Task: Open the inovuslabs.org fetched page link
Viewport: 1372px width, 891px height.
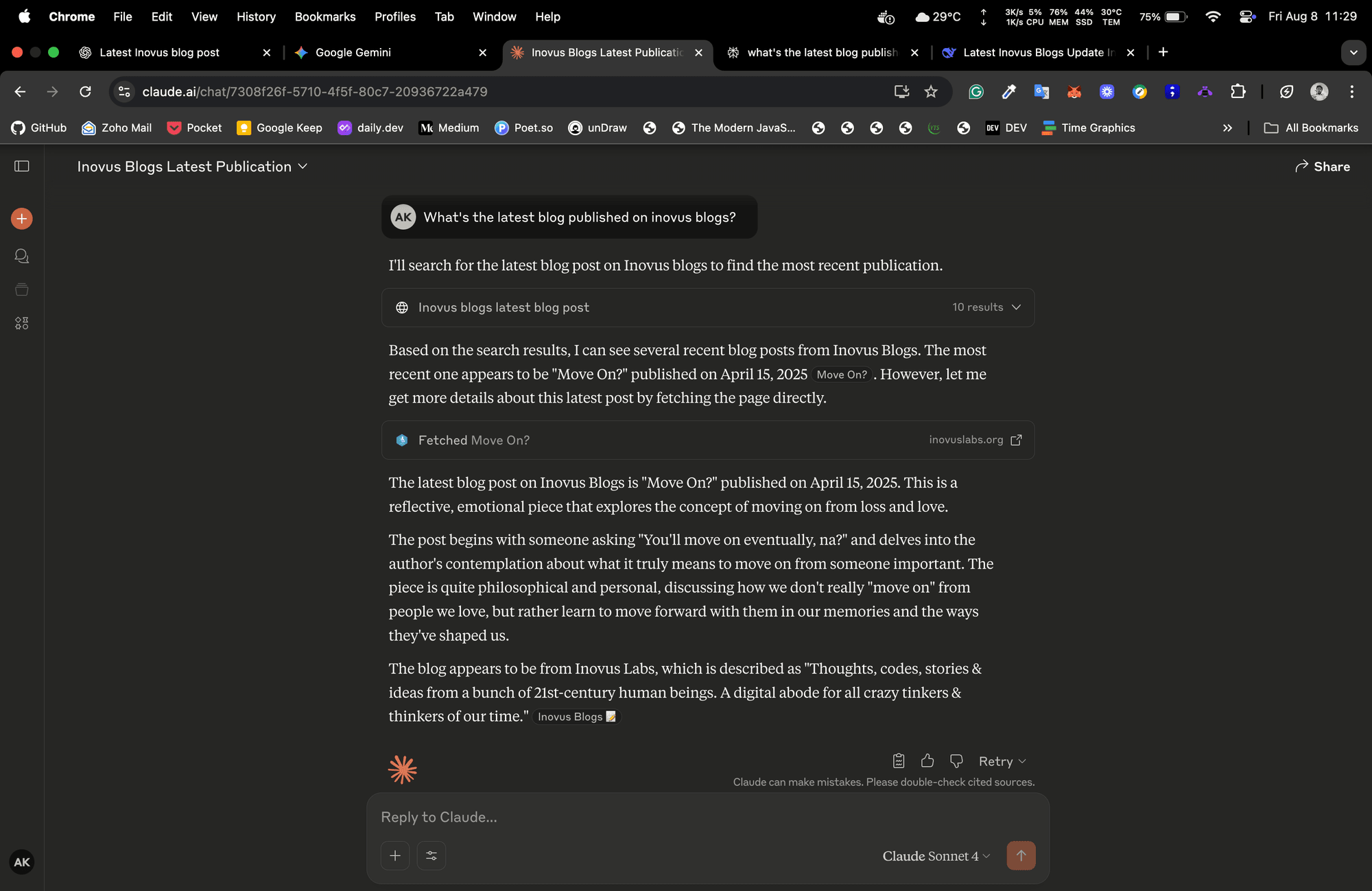Action: tap(975, 440)
